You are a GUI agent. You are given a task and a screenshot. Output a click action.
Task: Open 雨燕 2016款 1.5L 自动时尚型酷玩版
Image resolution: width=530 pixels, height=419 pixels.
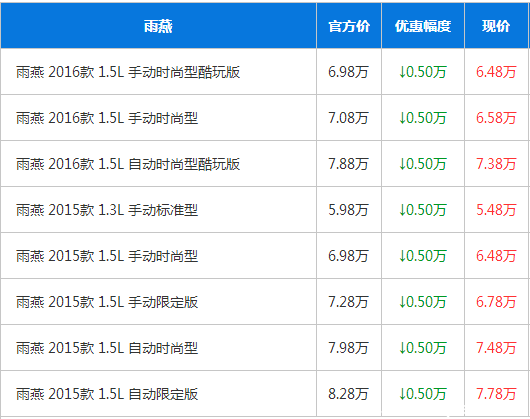tap(128, 164)
